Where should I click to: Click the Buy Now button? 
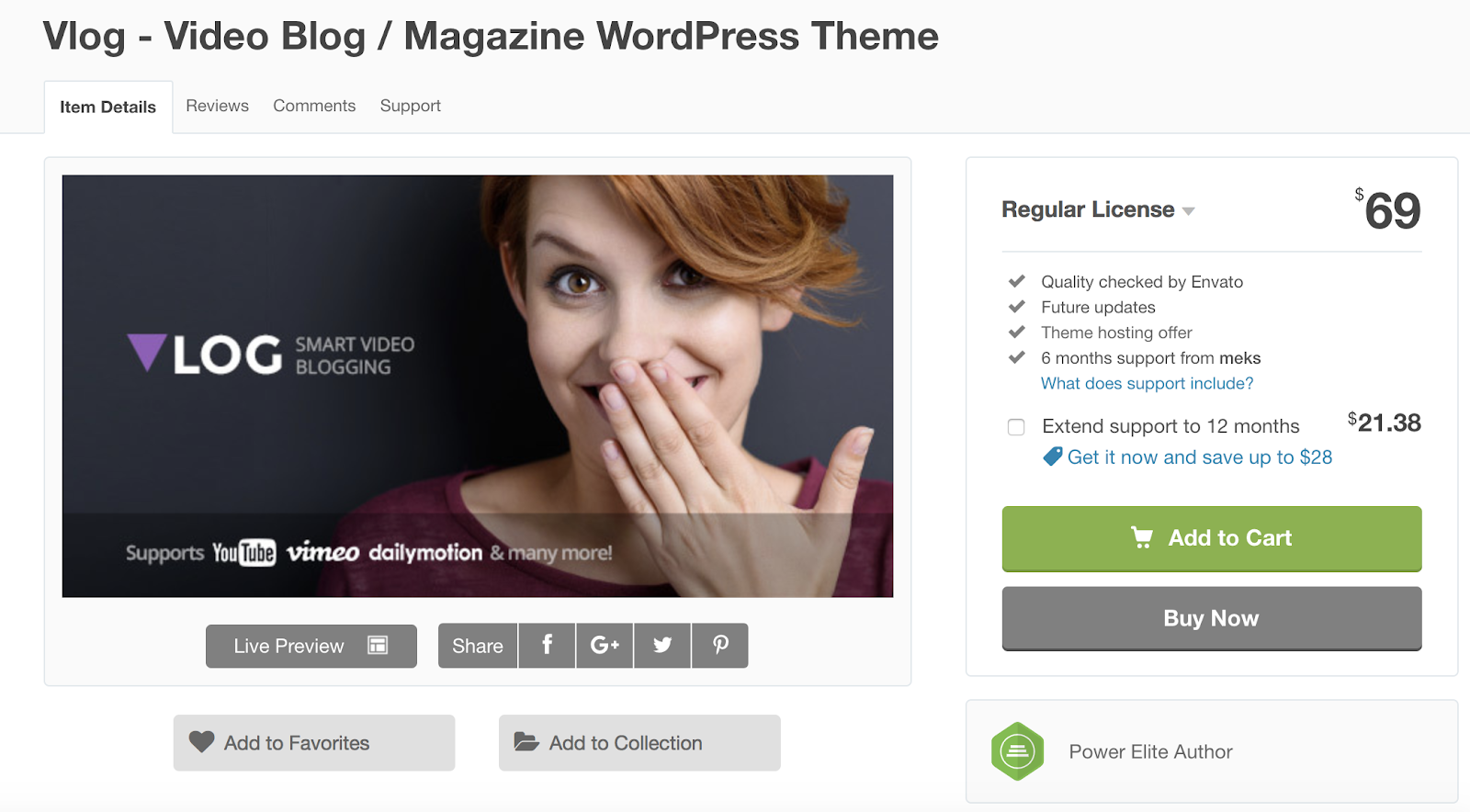click(x=1212, y=618)
